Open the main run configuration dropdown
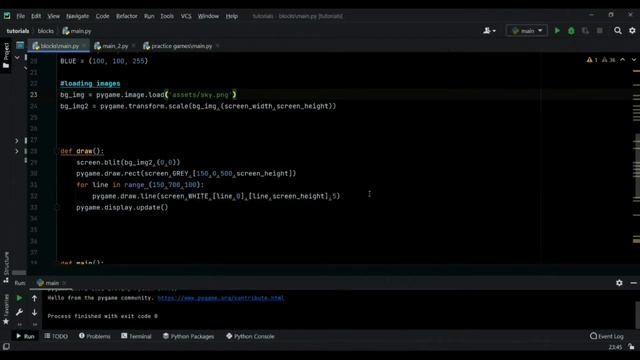 tap(527, 31)
